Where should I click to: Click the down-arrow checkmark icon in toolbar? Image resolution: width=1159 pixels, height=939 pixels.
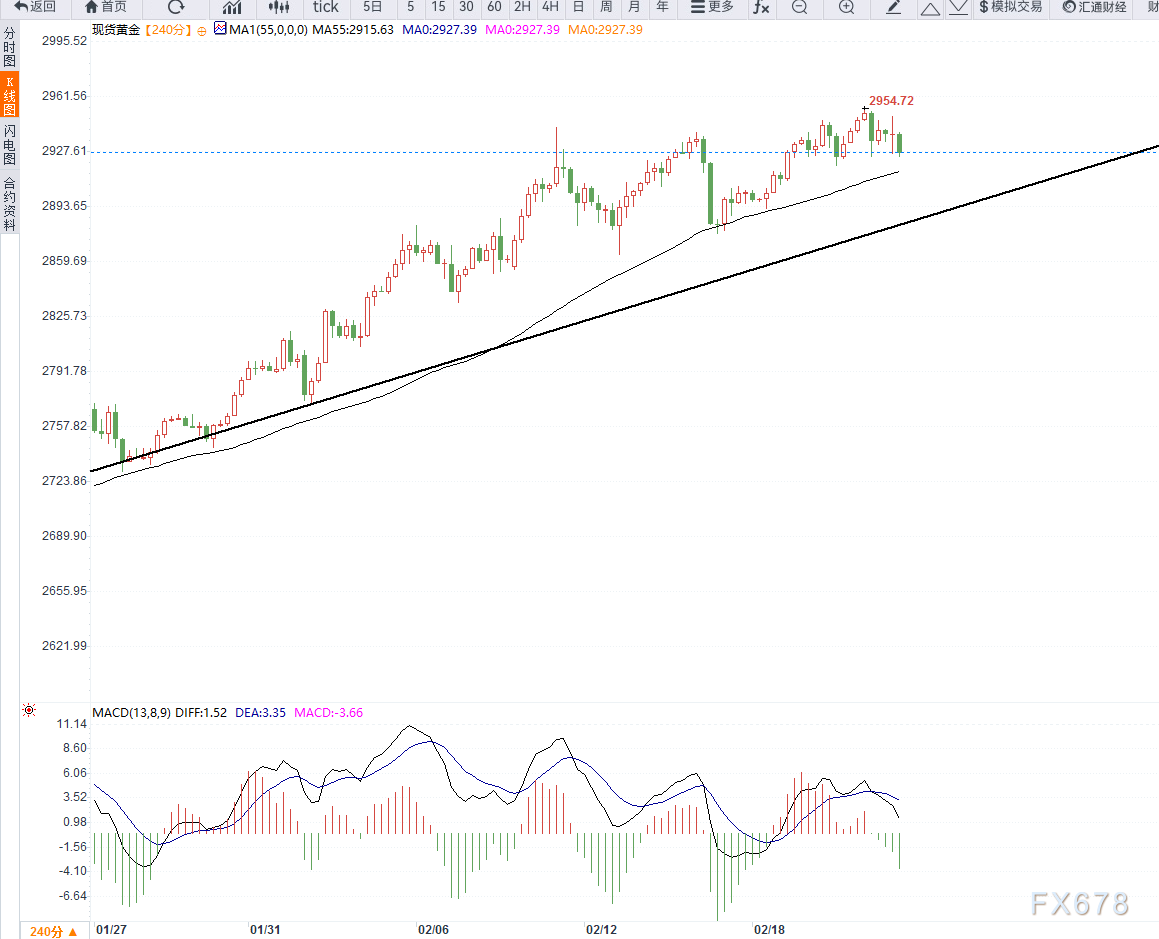tap(958, 7)
